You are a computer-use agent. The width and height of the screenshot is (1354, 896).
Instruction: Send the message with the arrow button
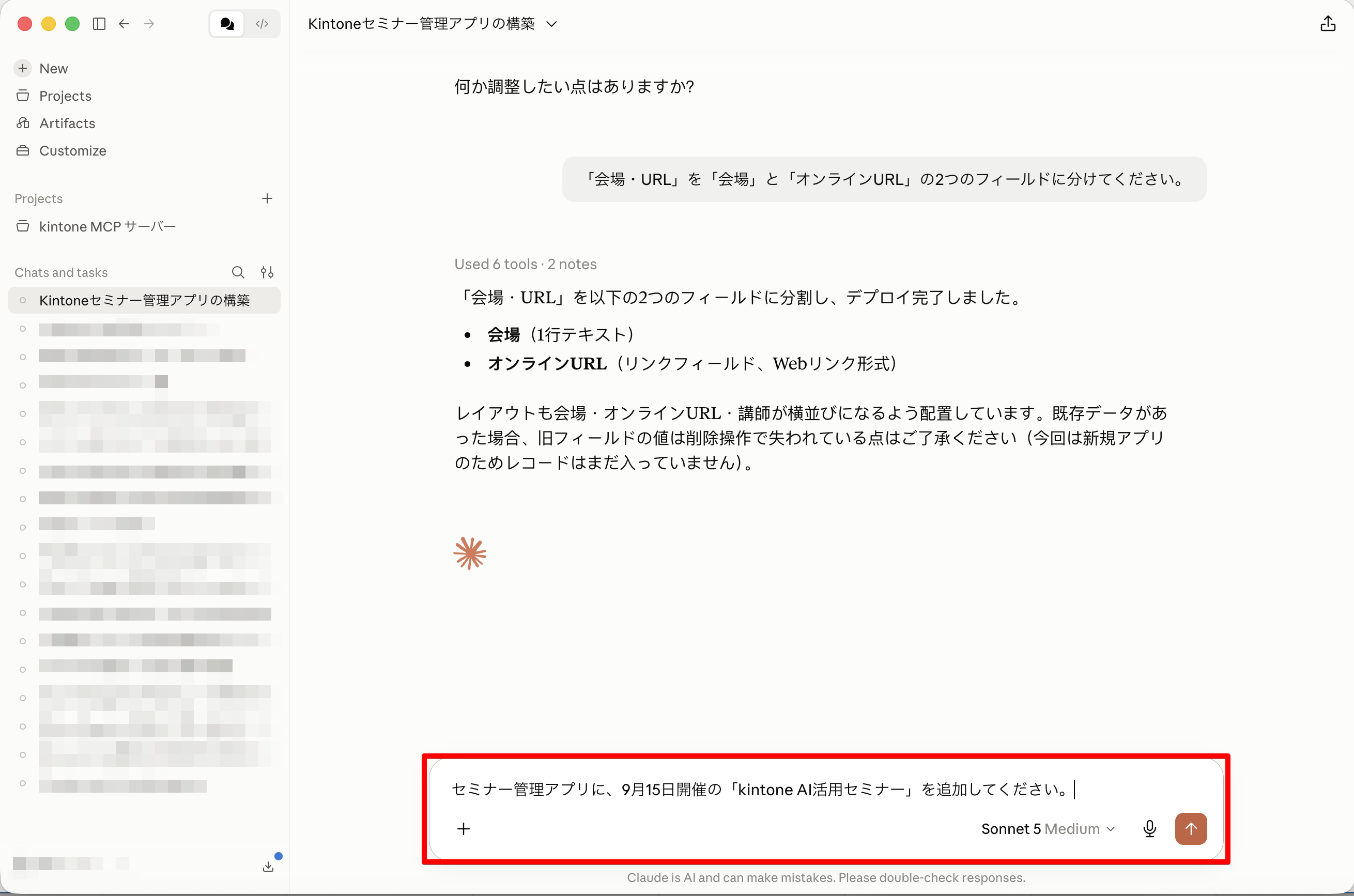[x=1191, y=829]
